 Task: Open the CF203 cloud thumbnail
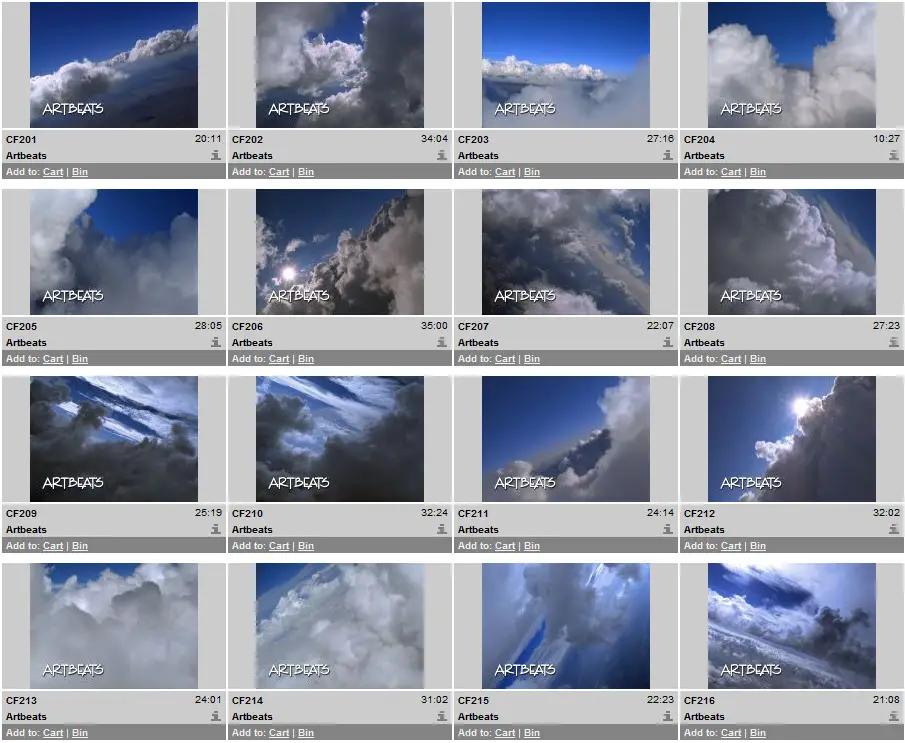click(566, 65)
